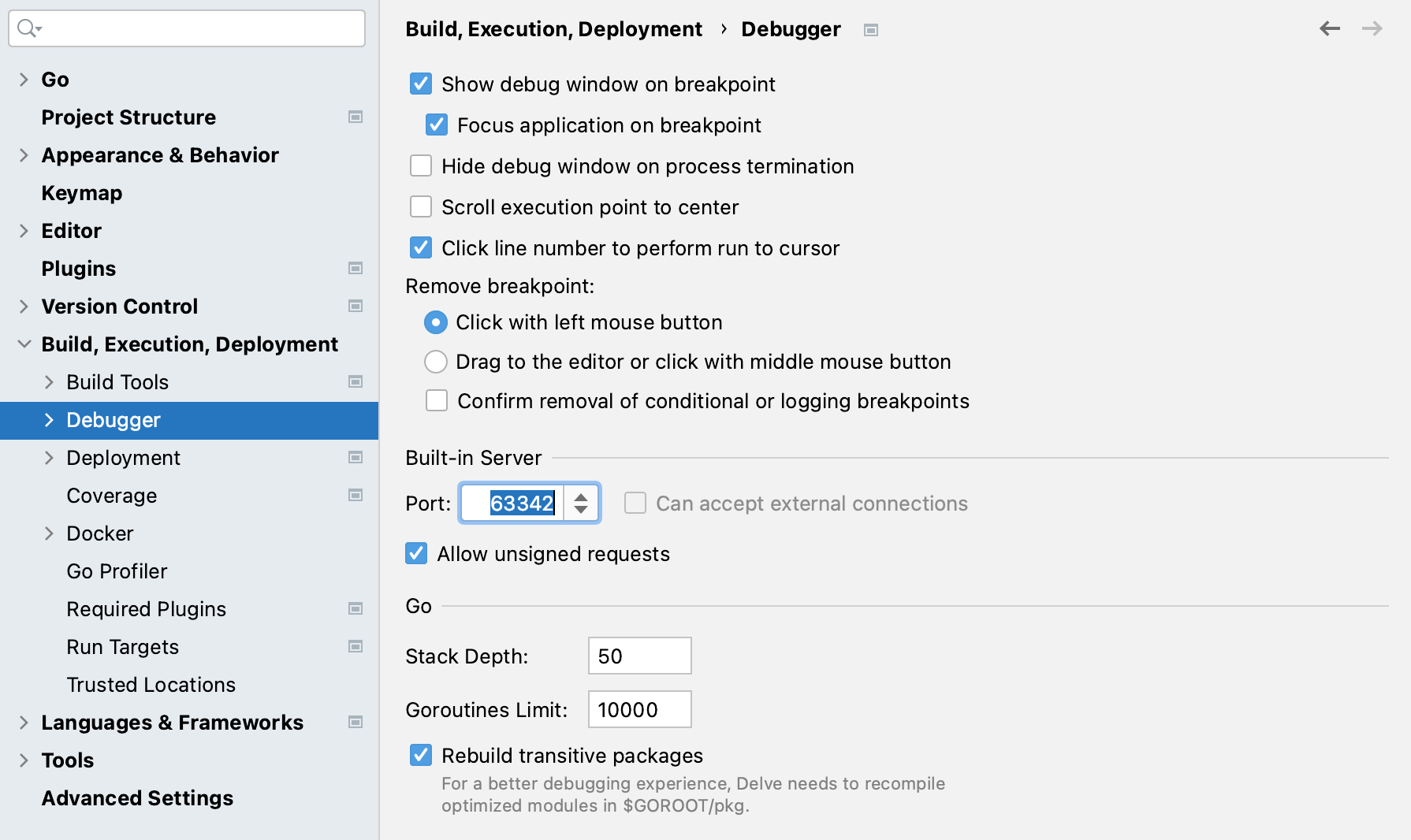
Task: Collapse Build, Execution, Deployment section
Action: pos(24,344)
